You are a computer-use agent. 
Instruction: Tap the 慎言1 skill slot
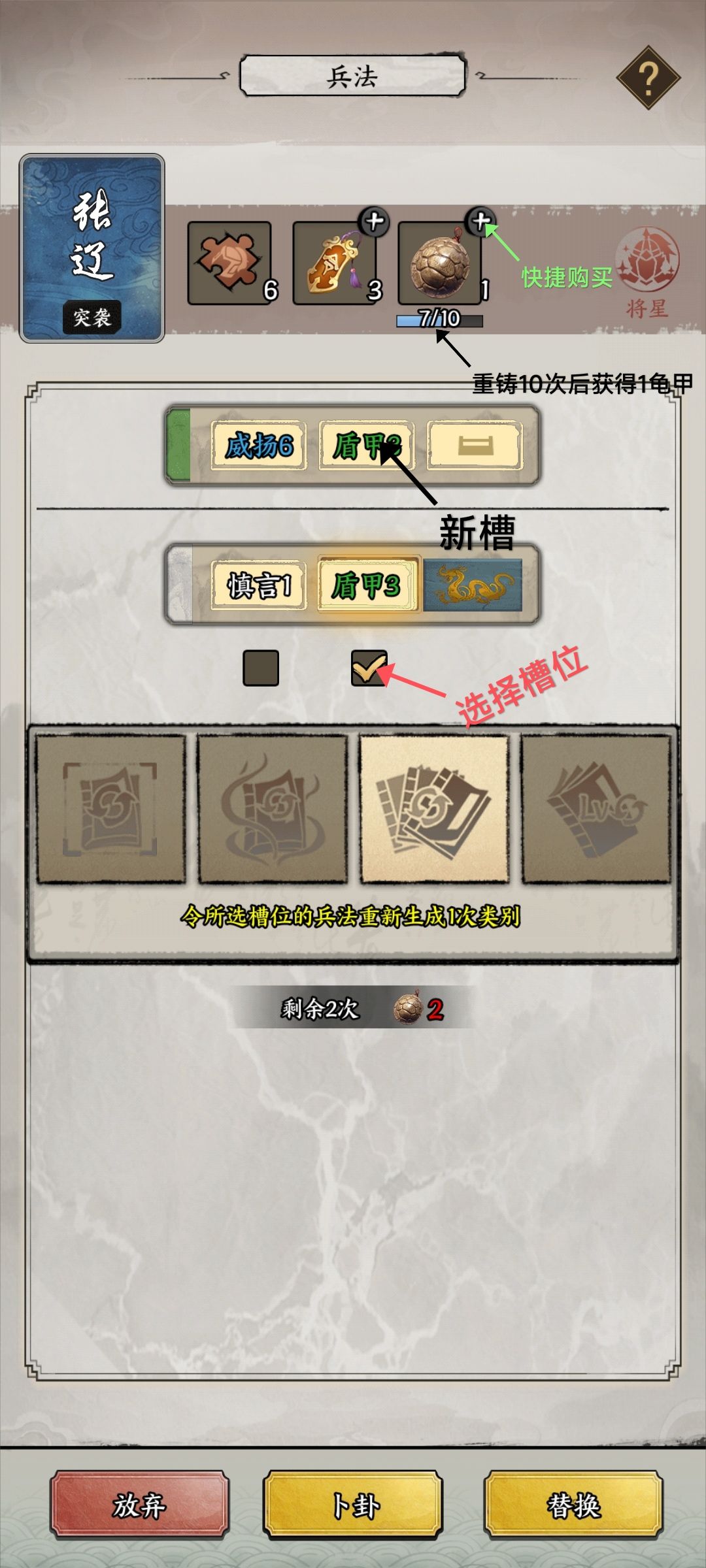point(259,585)
